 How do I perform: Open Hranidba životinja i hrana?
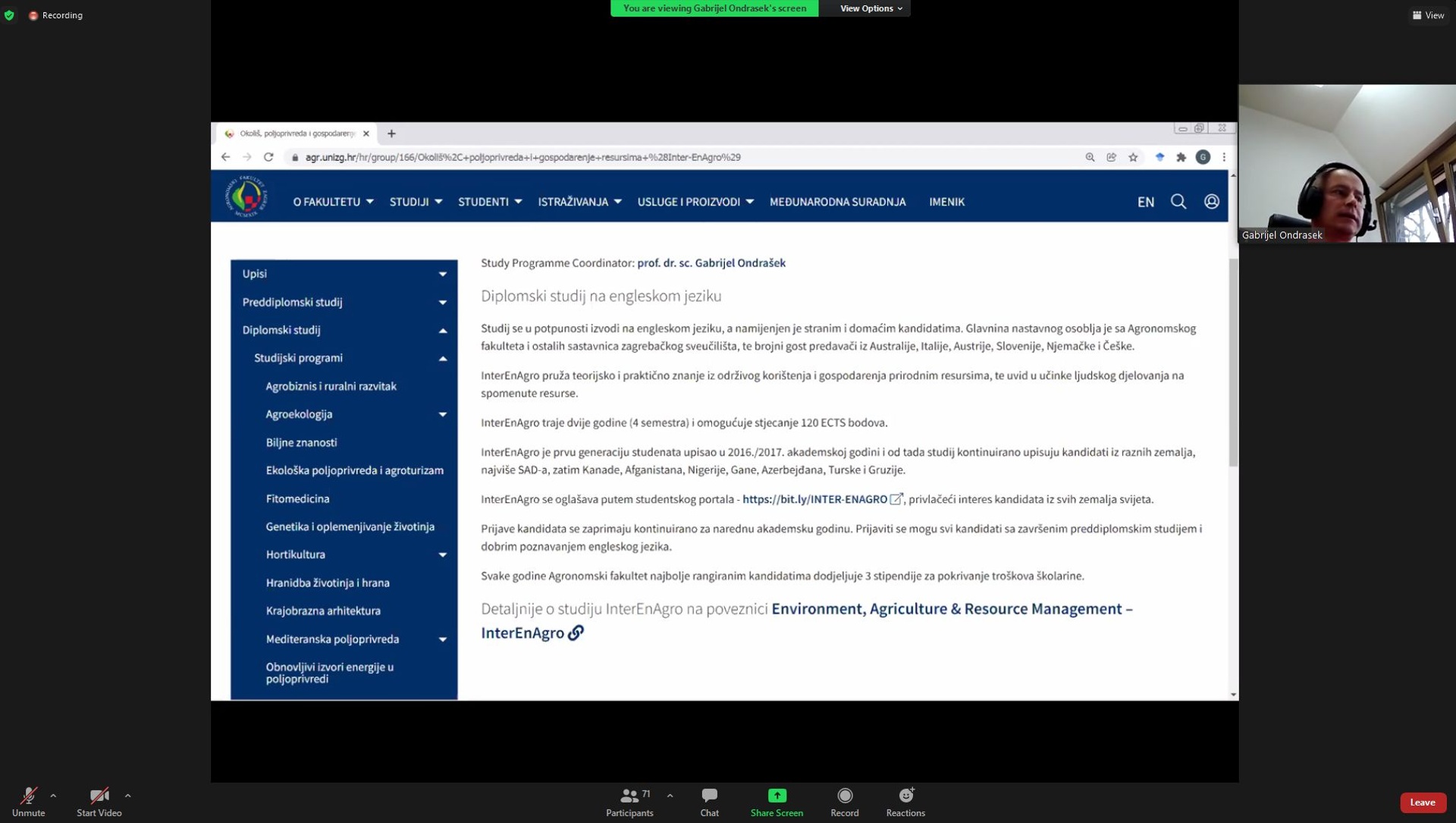(x=327, y=583)
